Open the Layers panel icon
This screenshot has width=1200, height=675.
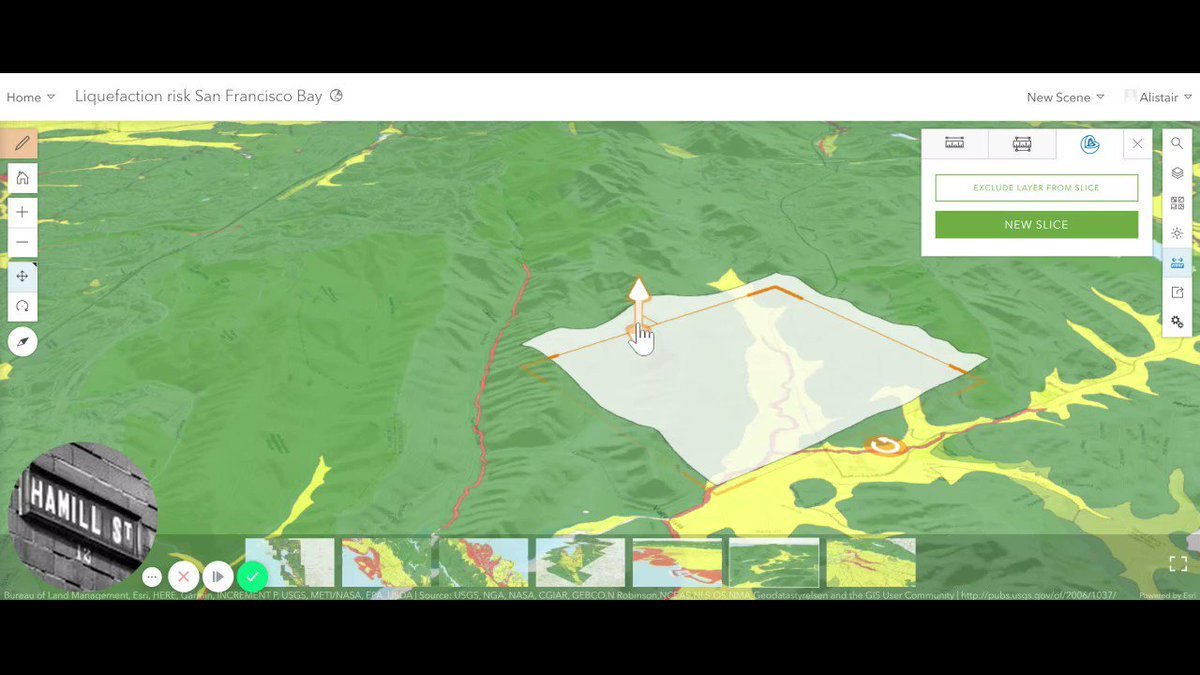click(1177, 173)
